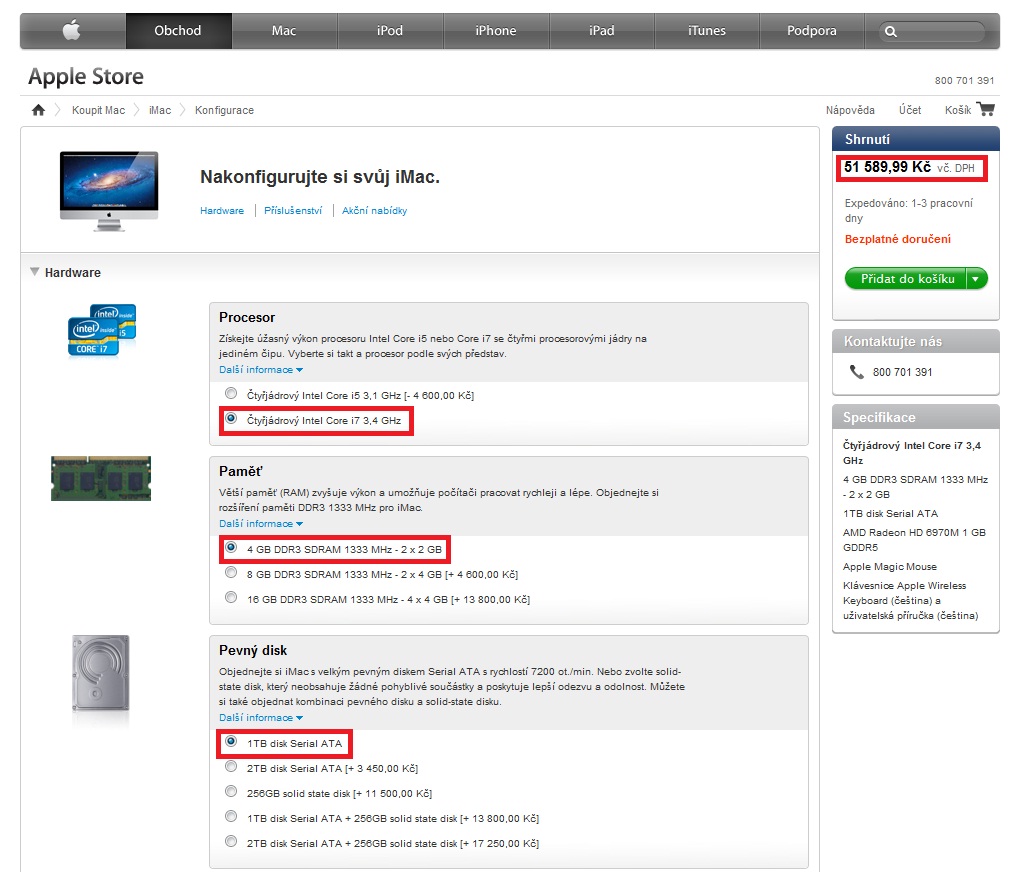The height and width of the screenshot is (872, 1009).
Task: Open the Nápověda link
Action: tap(850, 110)
